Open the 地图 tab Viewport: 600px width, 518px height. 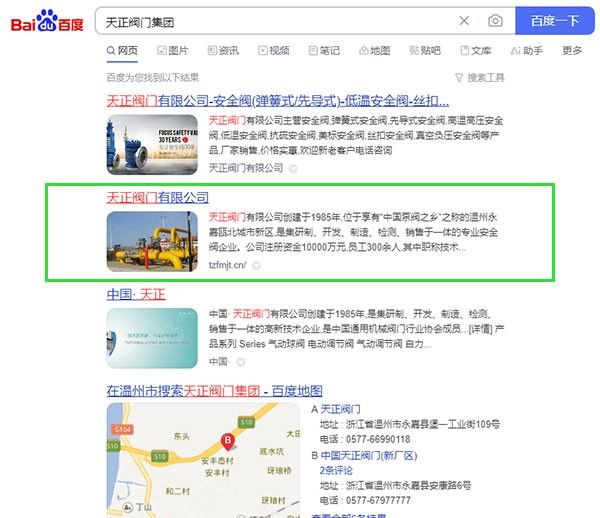click(375, 50)
